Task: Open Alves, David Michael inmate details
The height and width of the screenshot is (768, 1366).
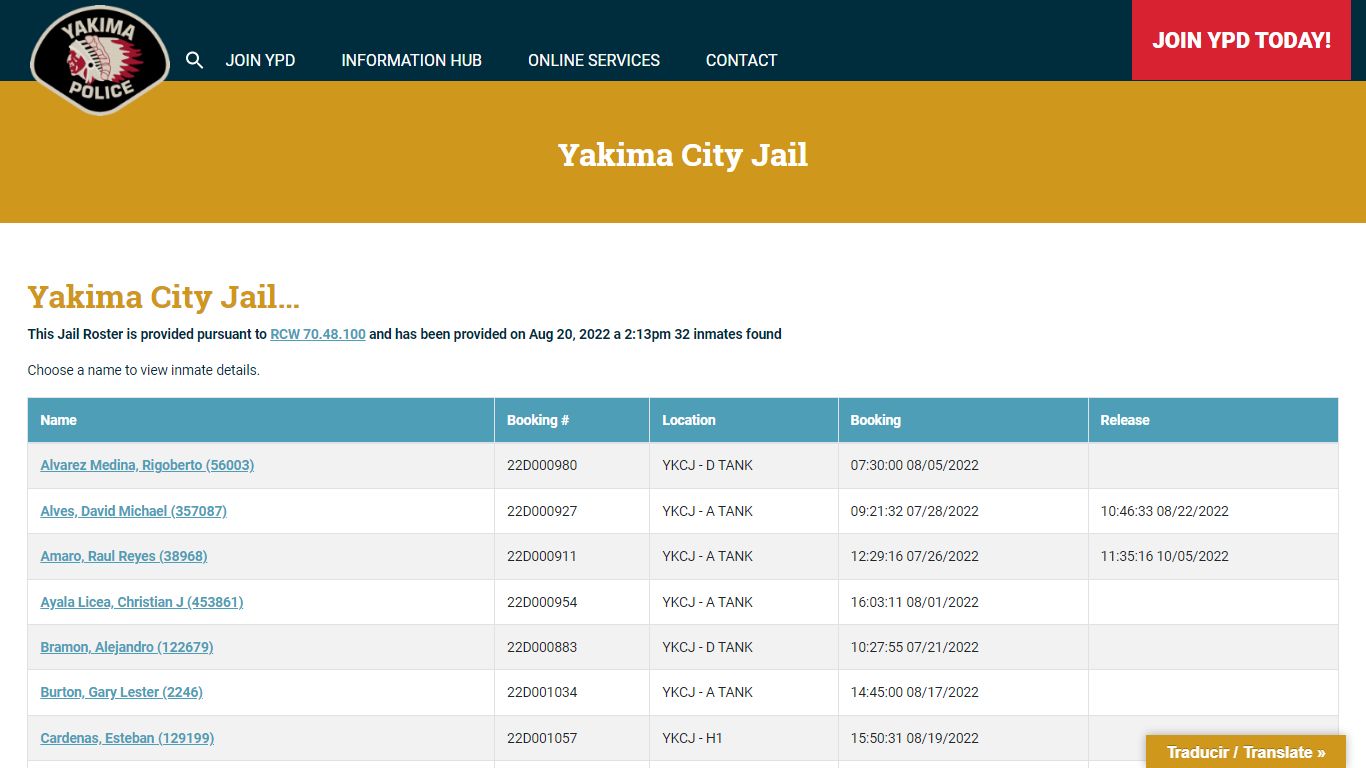Action: tap(133, 511)
